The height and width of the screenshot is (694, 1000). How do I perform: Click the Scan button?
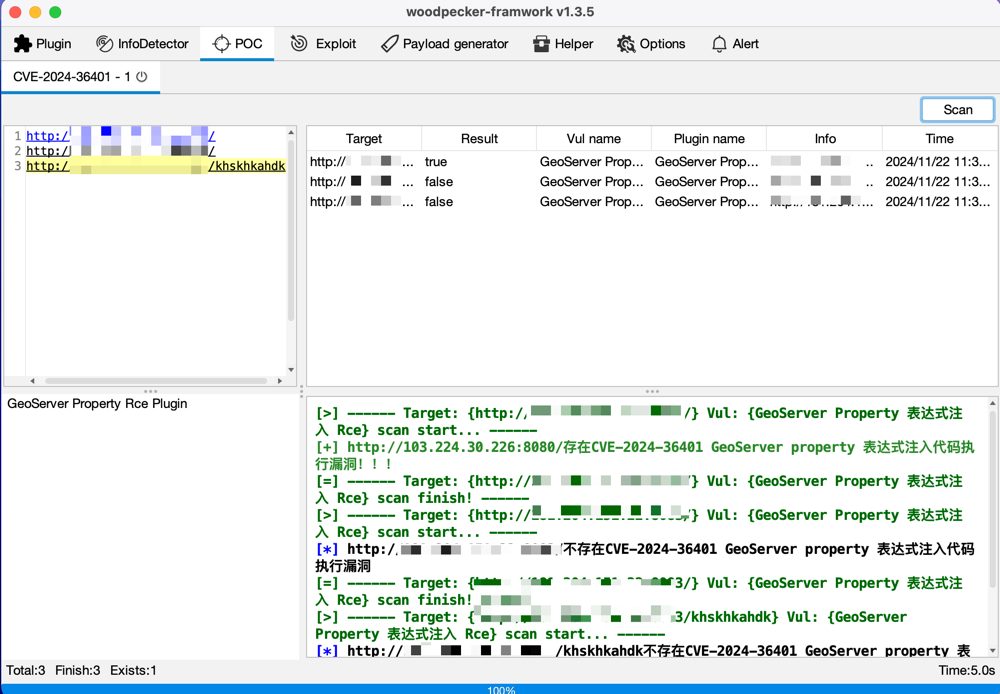tap(957, 110)
